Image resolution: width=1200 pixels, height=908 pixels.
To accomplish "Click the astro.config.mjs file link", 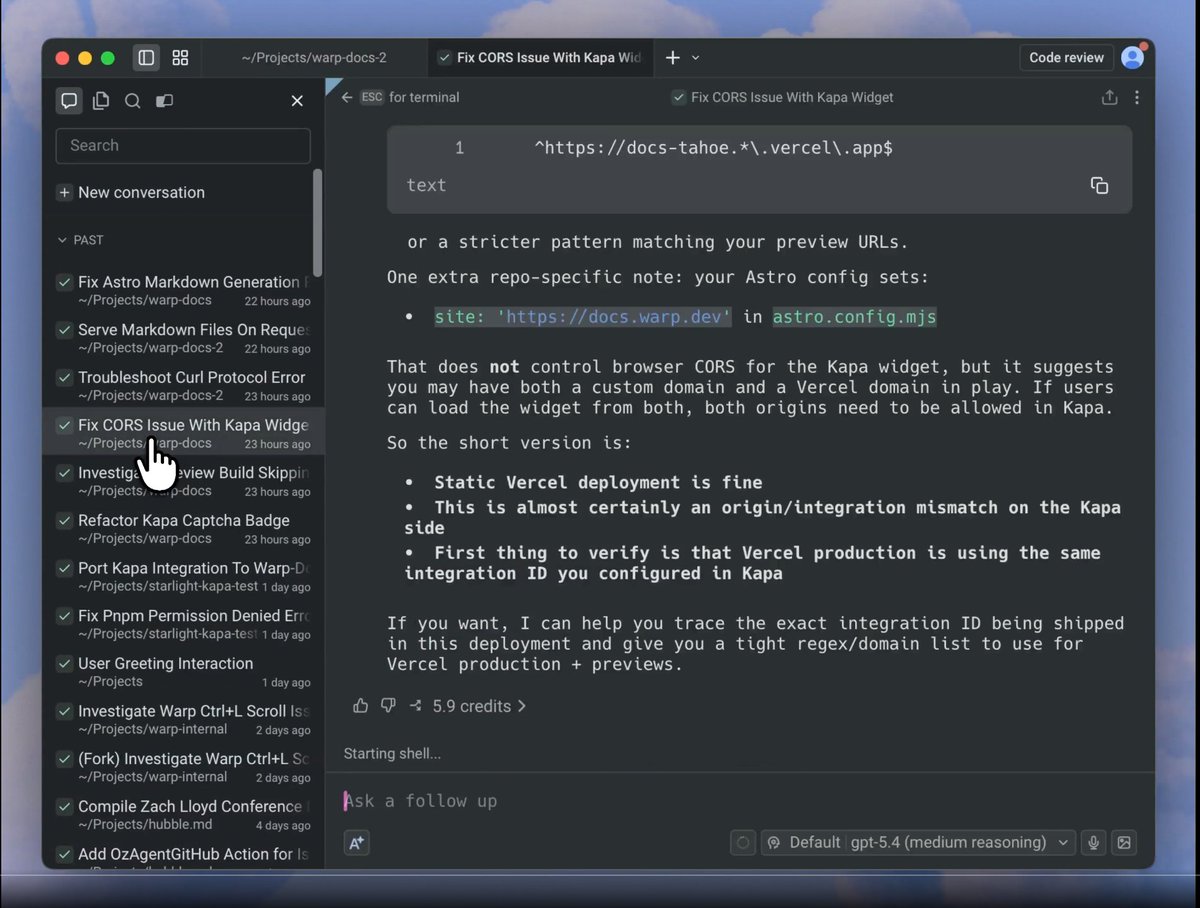I will coord(854,317).
